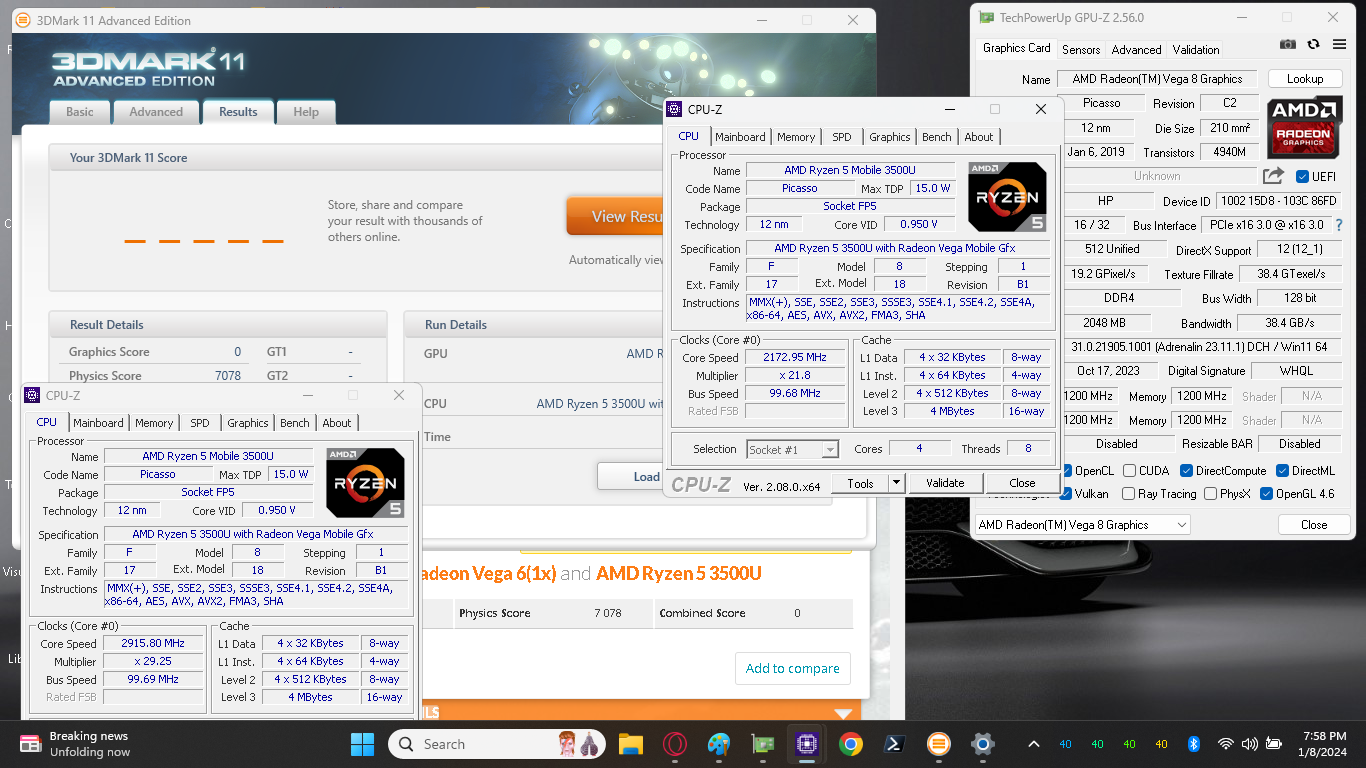Open the Tools dropdown arrow in CPU-Z
Image resolution: width=1366 pixels, height=768 pixels.
tap(896, 483)
